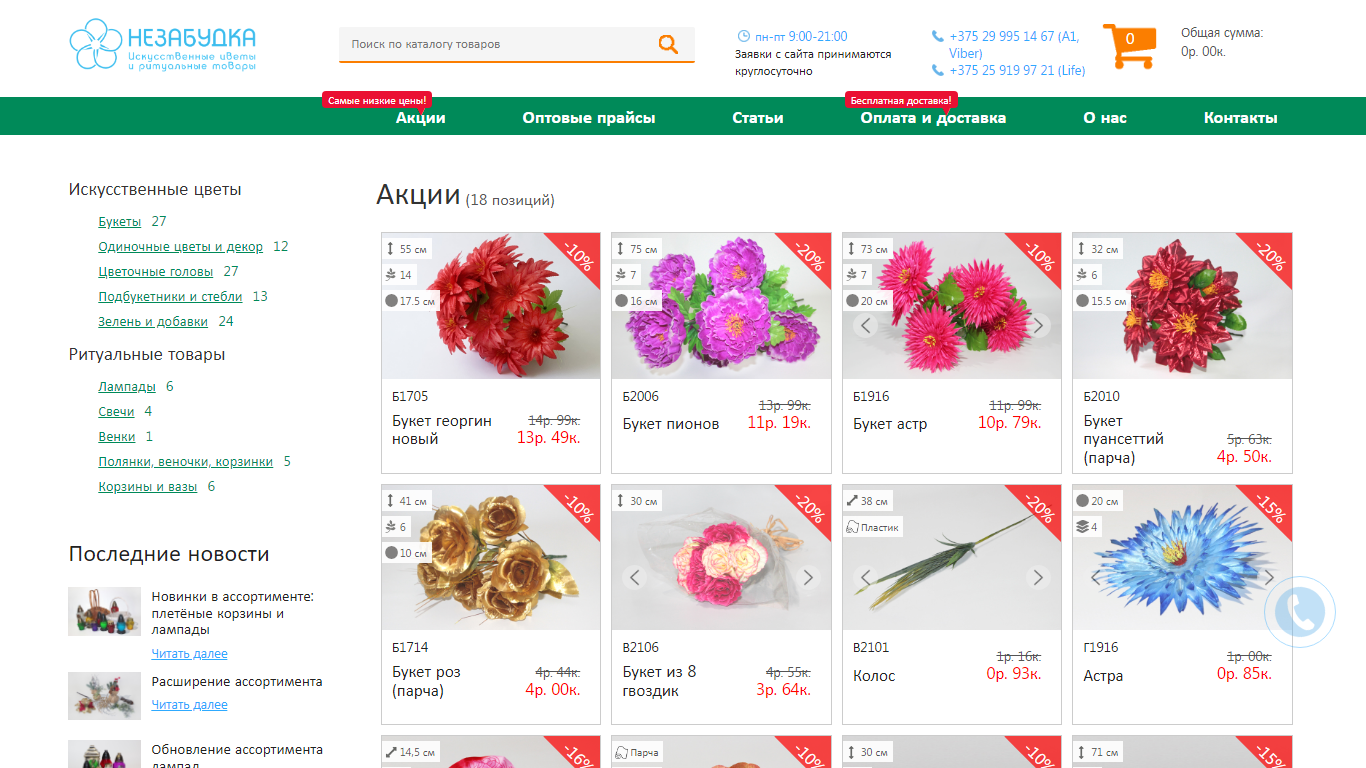Read more under Расширение ассортимента

(x=189, y=705)
